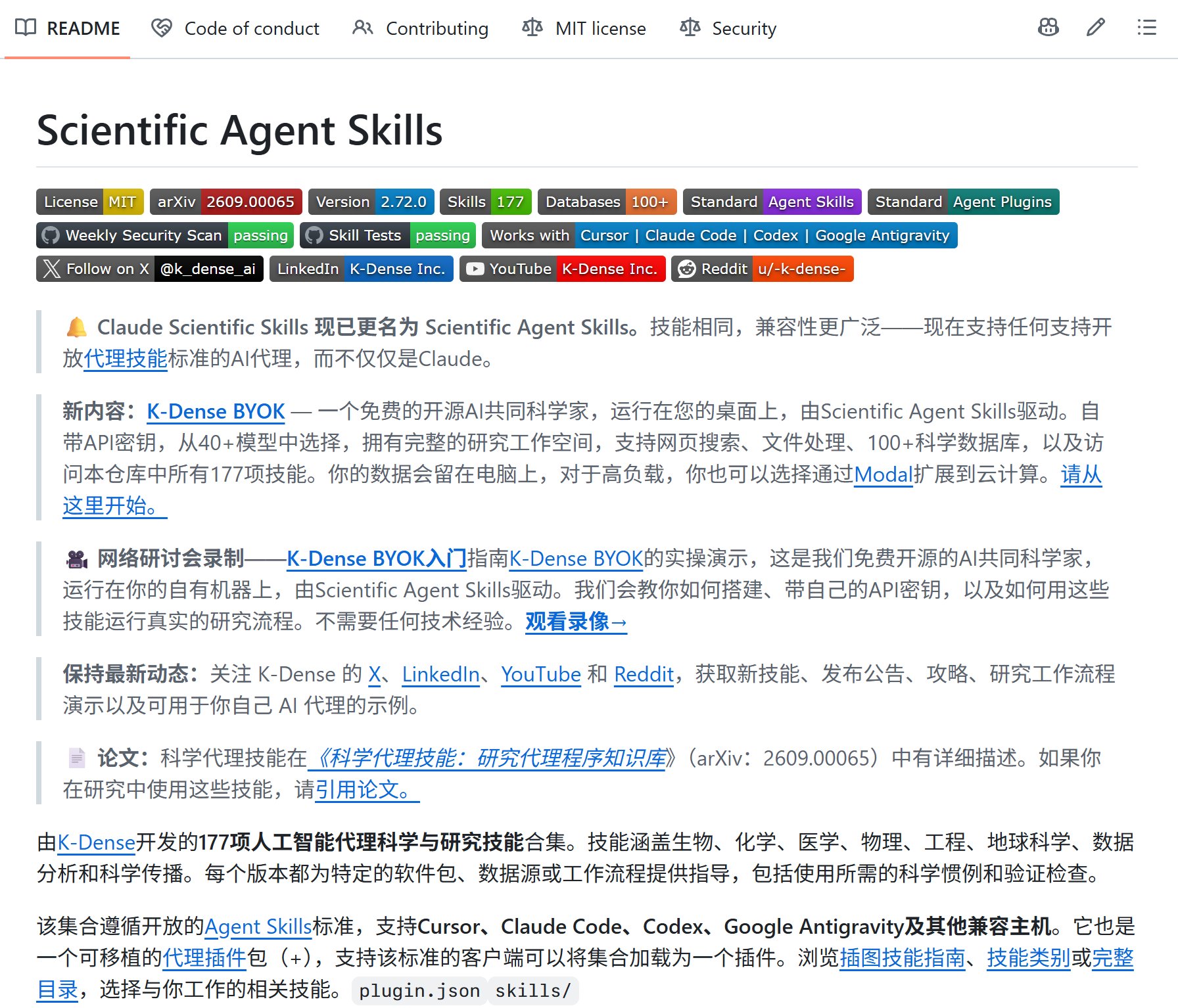
Task: Open the Reddit text link
Action: (x=644, y=674)
